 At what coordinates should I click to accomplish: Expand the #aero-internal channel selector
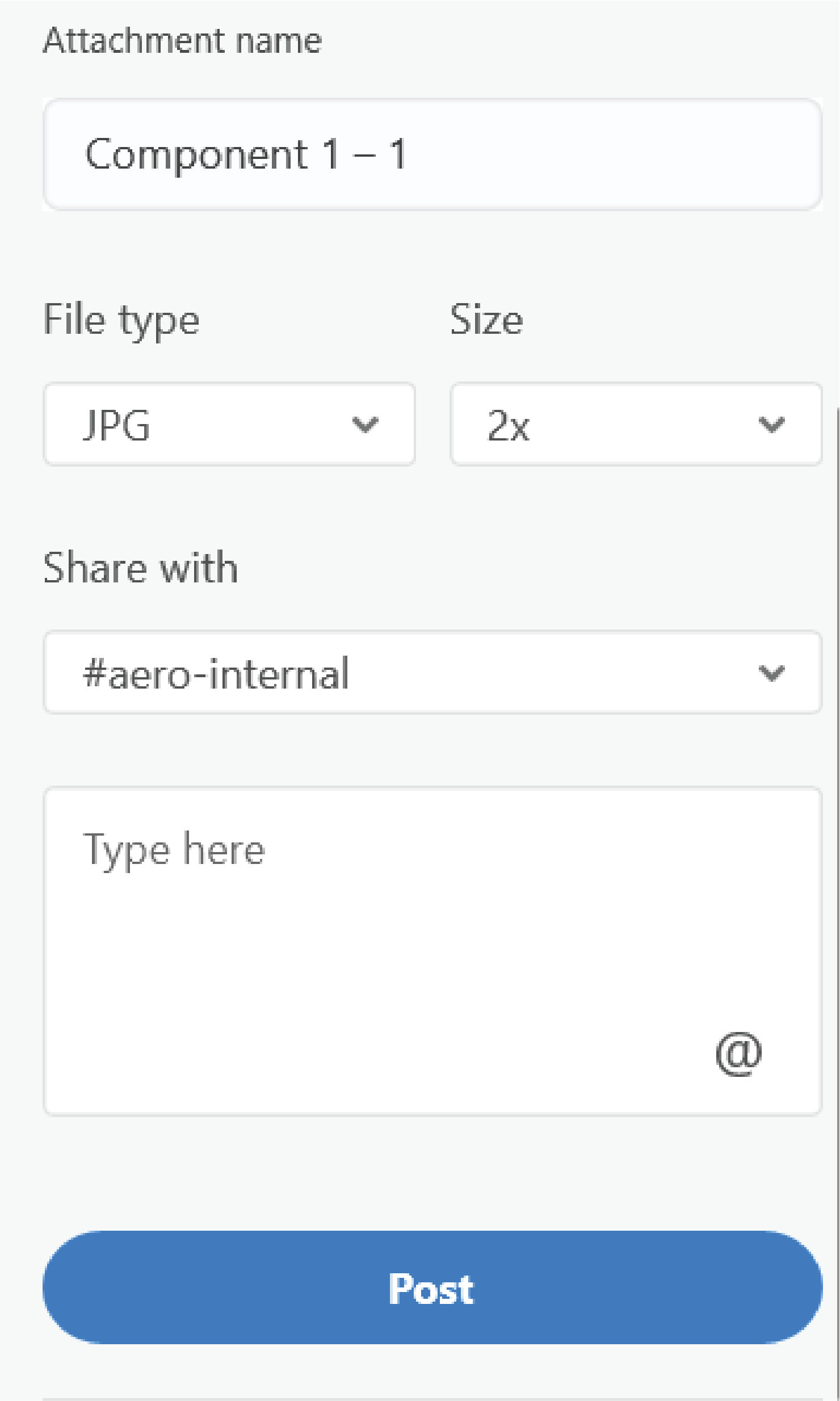[432, 673]
